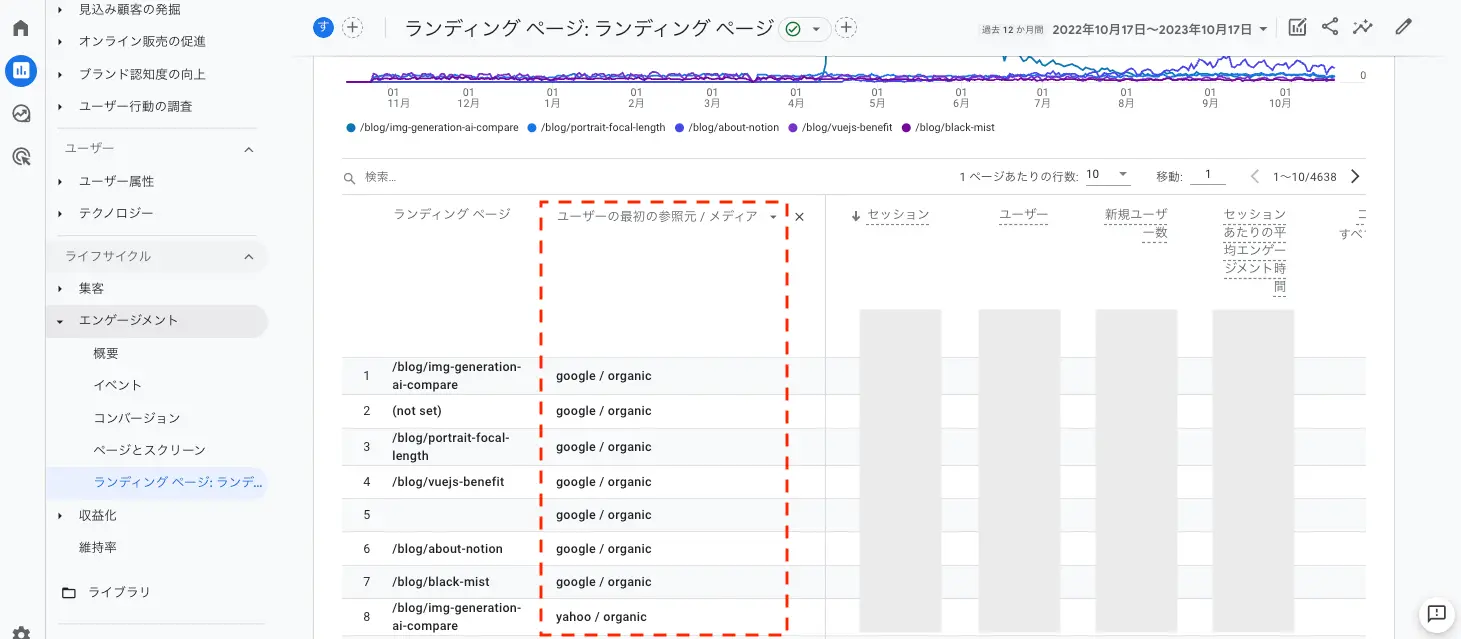
Task: Open the Insights sparkline icon
Action: [x=1362, y=28]
